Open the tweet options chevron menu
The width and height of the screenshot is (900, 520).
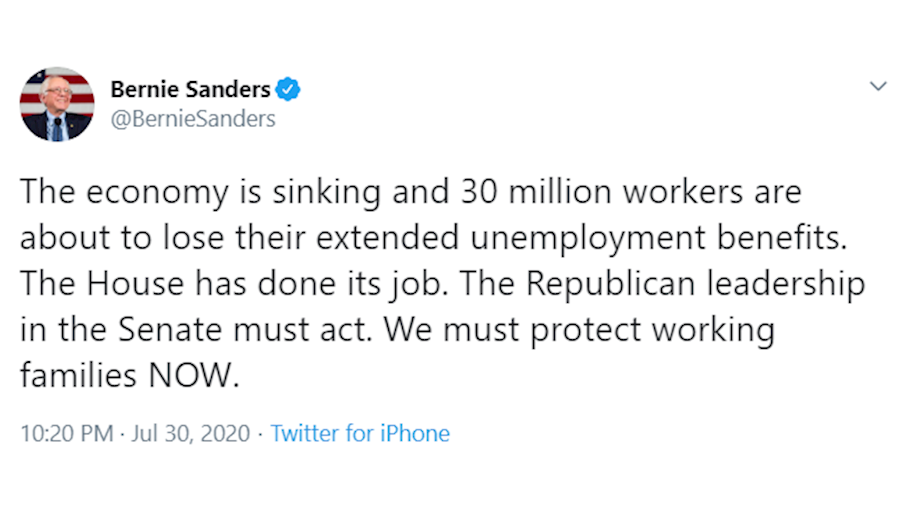[x=878, y=87]
